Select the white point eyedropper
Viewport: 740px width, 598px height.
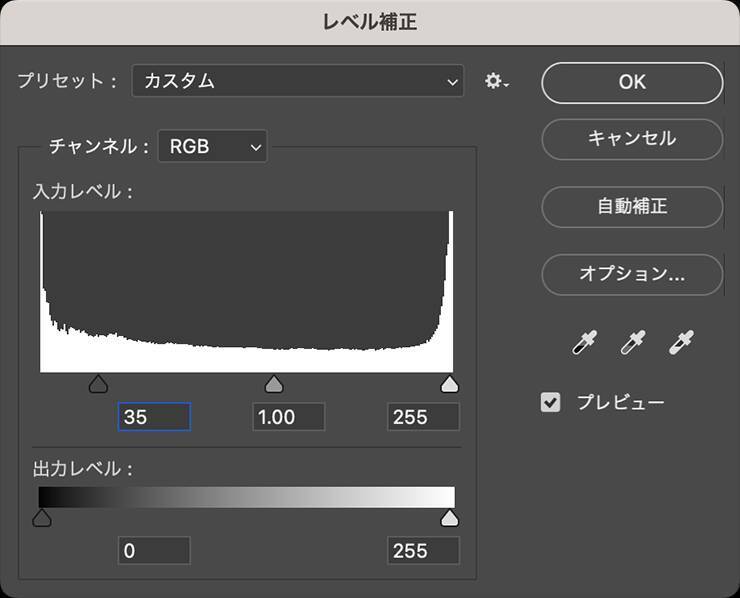(x=681, y=343)
